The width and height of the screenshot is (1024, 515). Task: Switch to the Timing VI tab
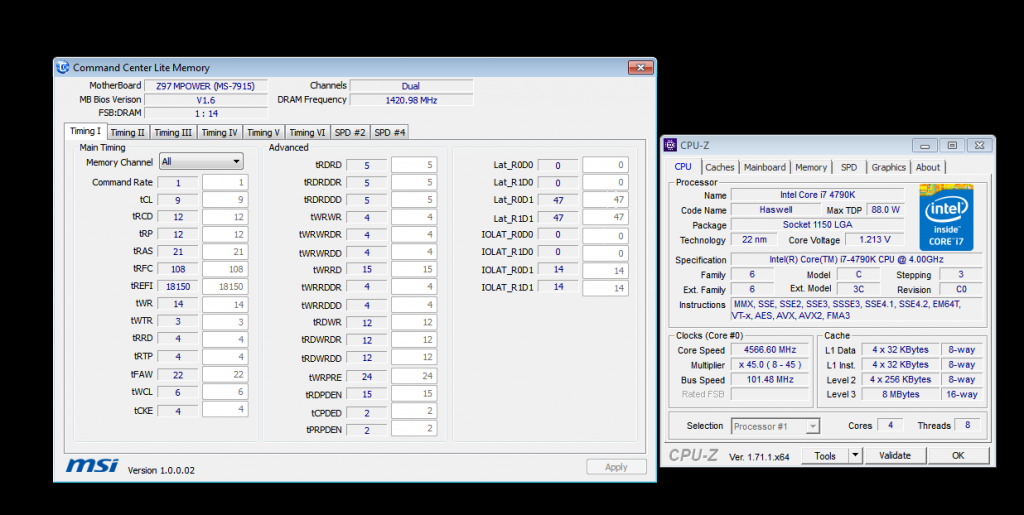307,133
